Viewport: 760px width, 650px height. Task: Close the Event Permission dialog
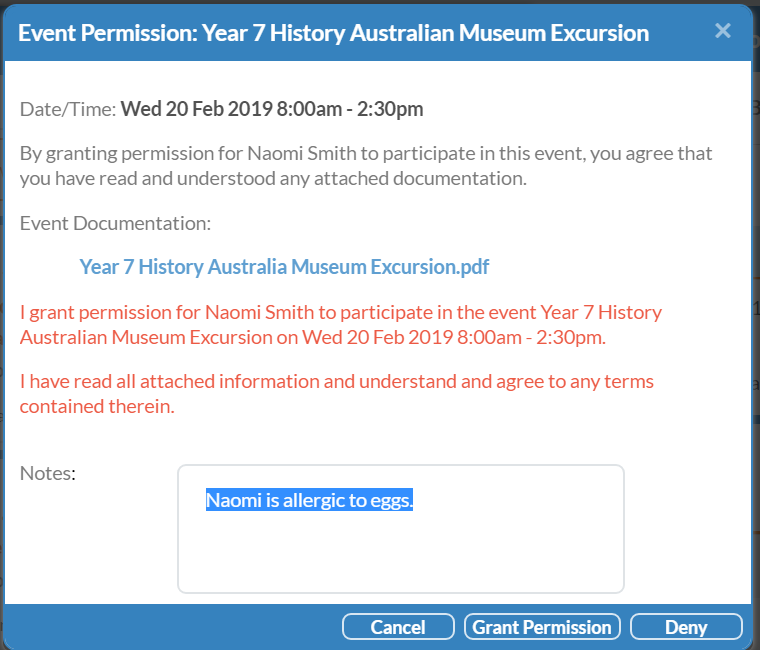(723, 31)
